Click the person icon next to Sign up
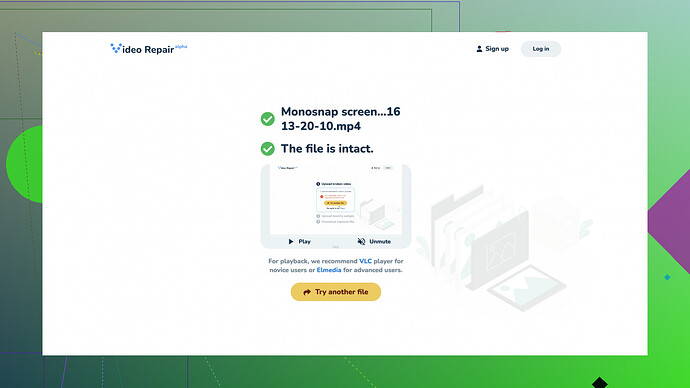The width and height of the screenshot is (690, 388). pos(479,49)
